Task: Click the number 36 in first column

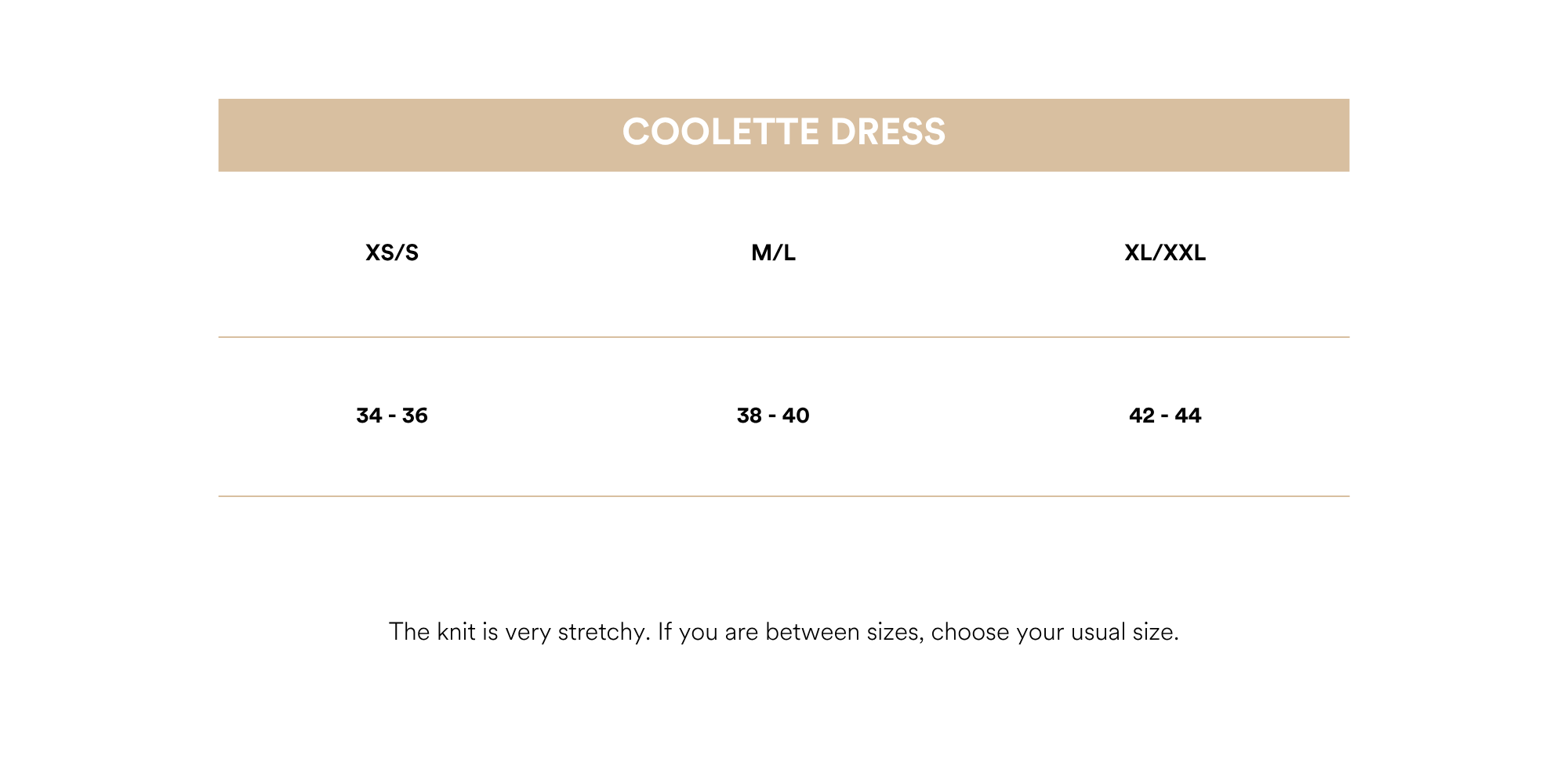Action: coord(415,415)
